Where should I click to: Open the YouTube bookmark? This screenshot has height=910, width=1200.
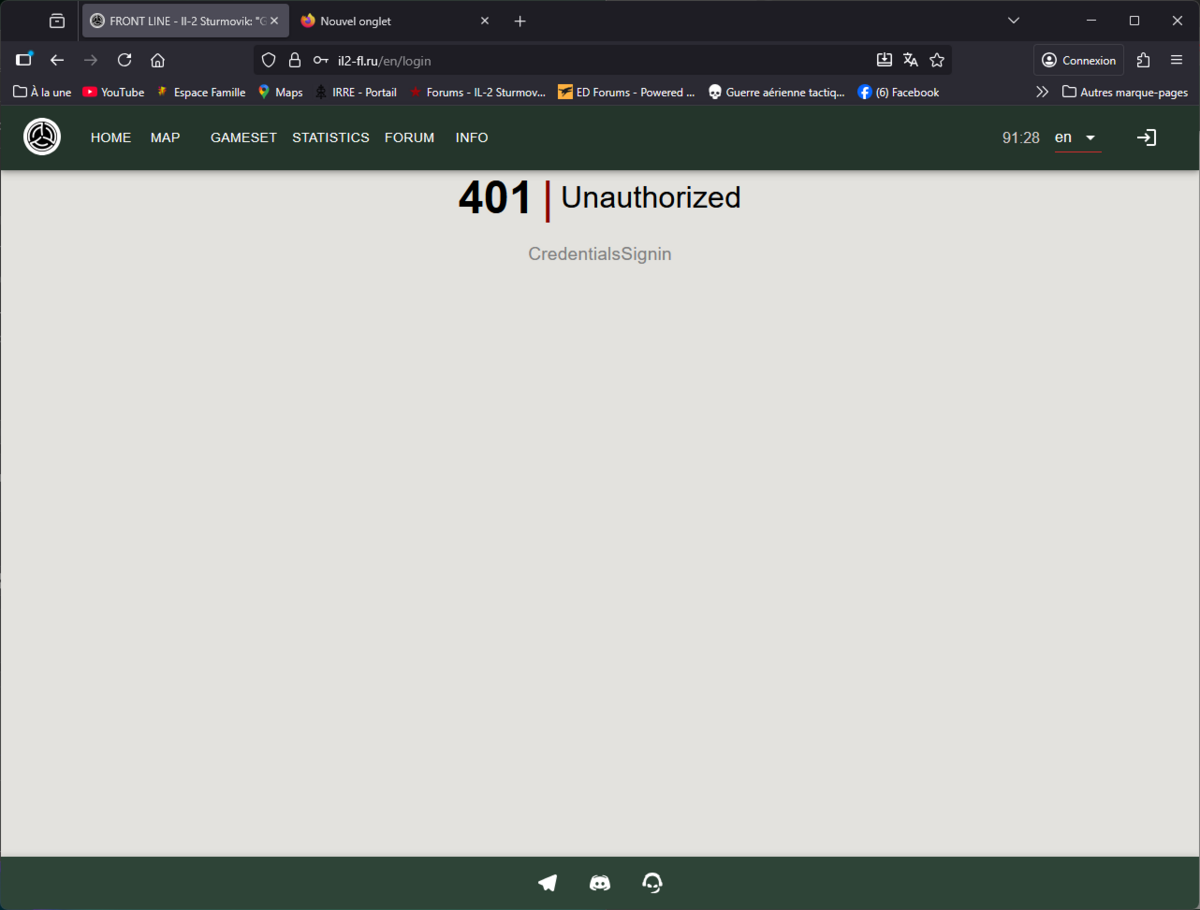point(113,92)
